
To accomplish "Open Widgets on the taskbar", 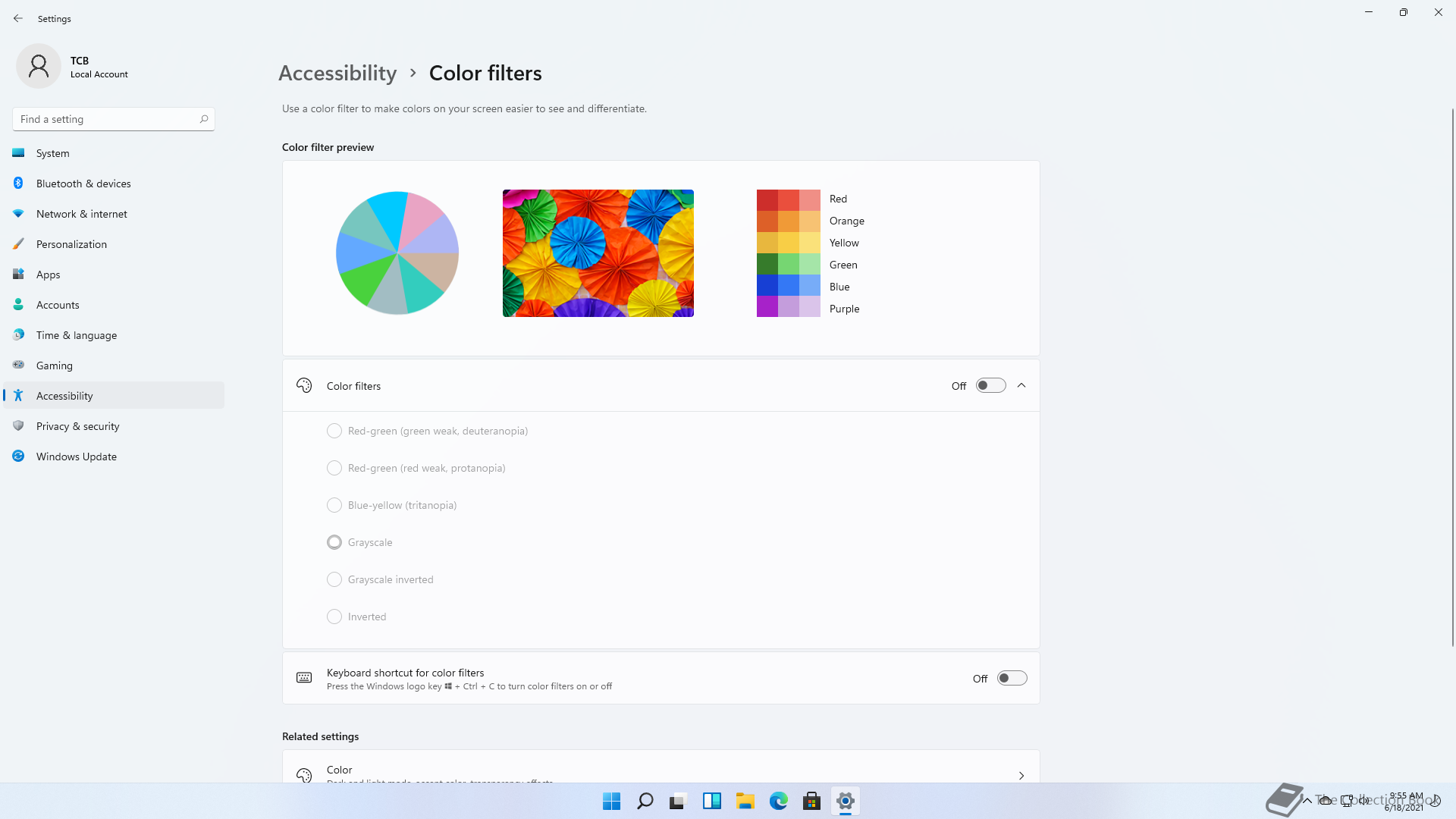I will [712, 801].
